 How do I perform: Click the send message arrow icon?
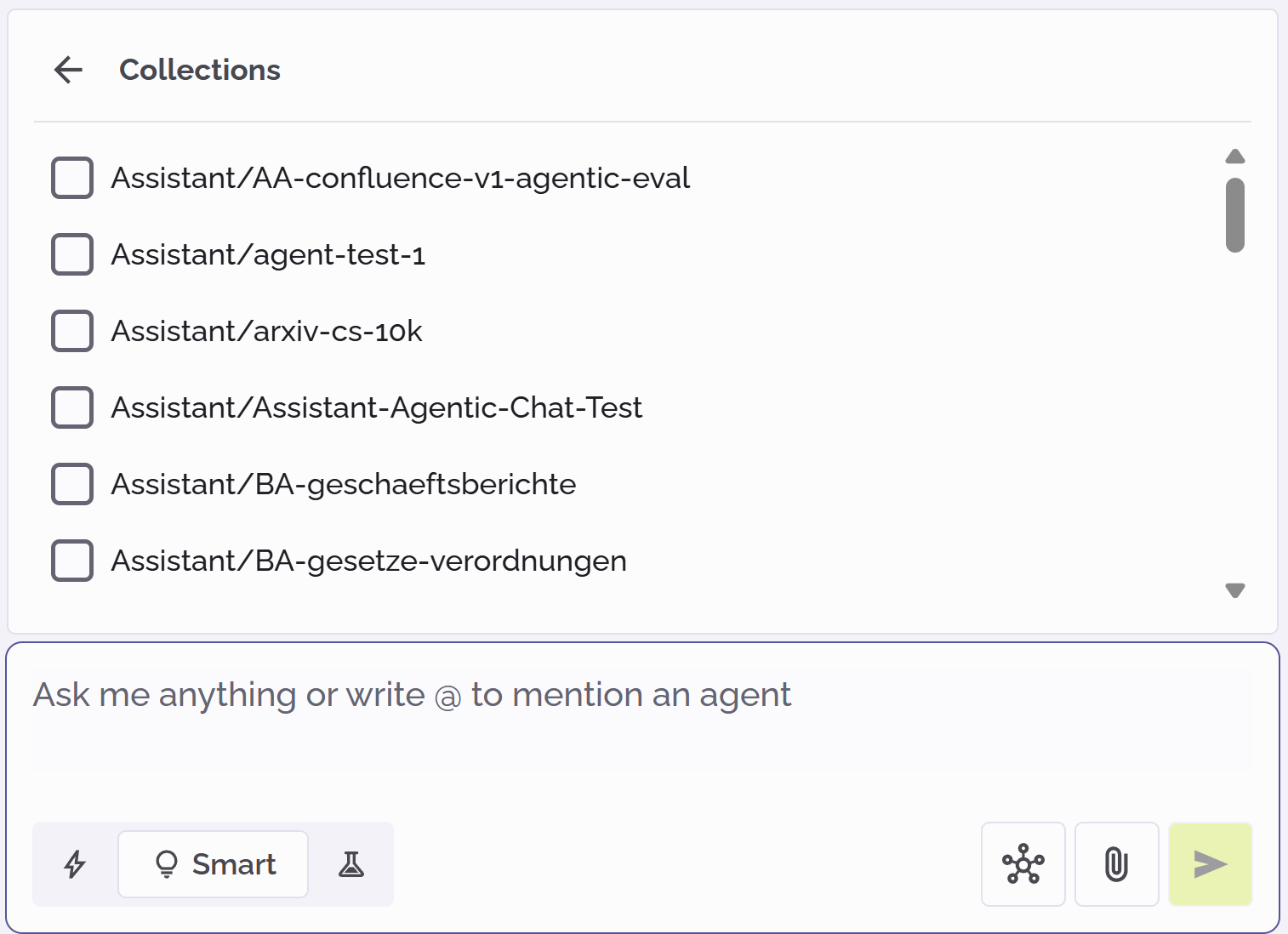1209,864
